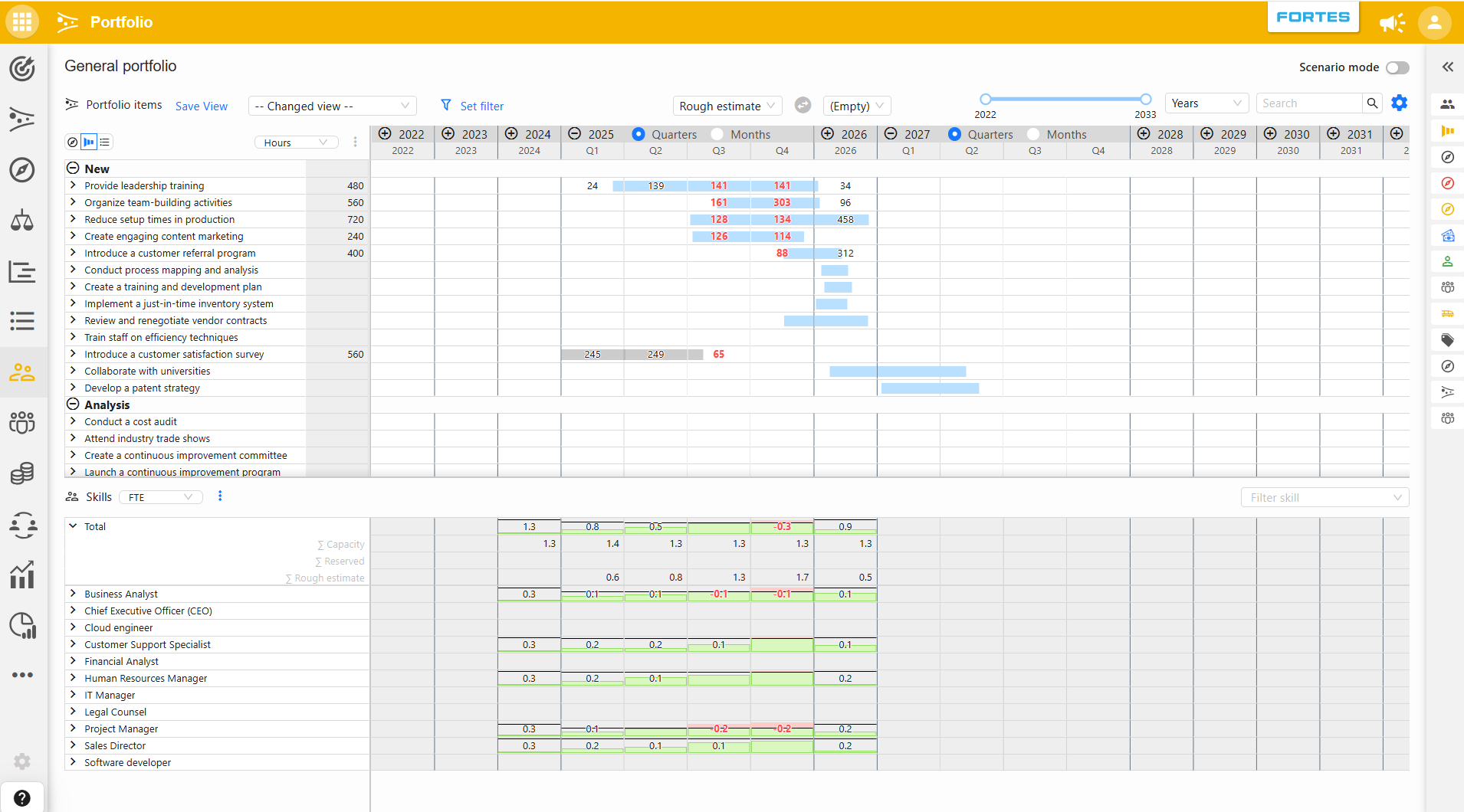Open the coins finance icon in sidebar
This screenshot has width=1464, height=812.
click(x=22, y=473)
